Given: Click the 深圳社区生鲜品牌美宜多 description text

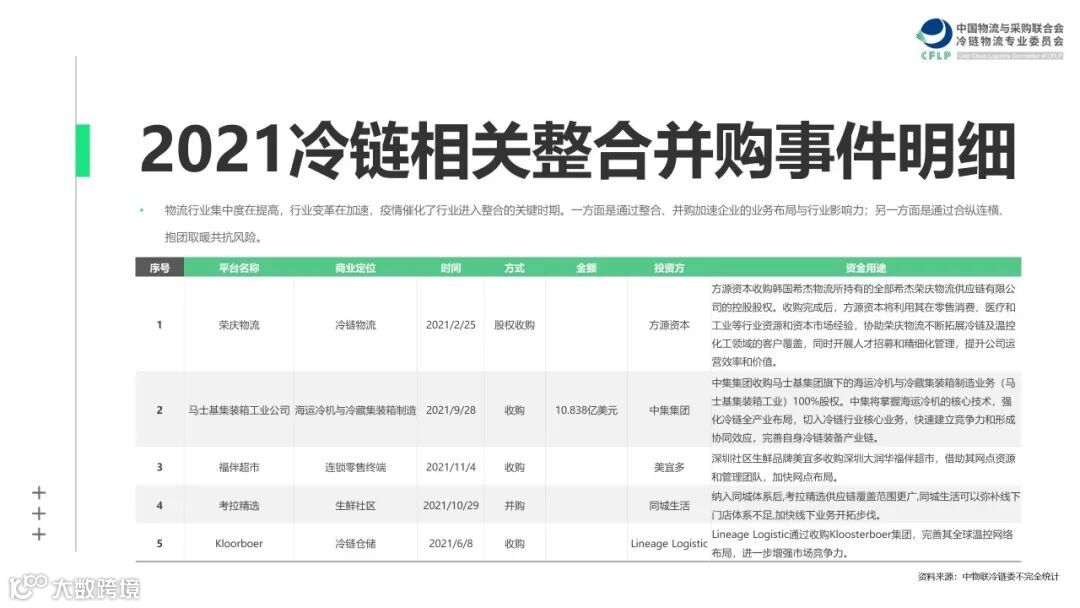Looking at the screenshot, I should [x=864, y=467].
